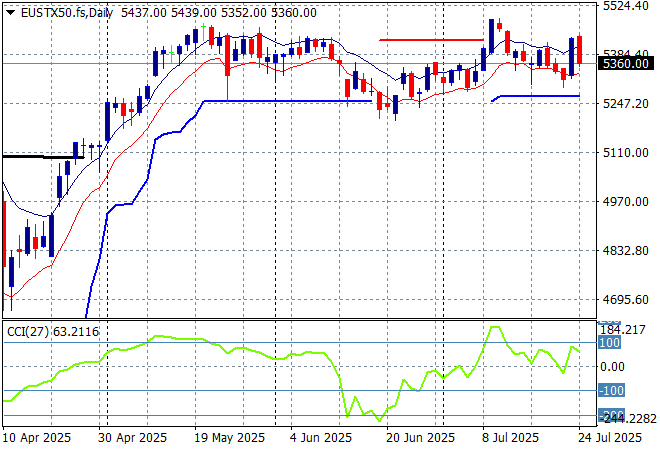This screenshot has height=450, width=660.
Task: Click the 8 Jul 2025 date label
Action: point(510,438)
